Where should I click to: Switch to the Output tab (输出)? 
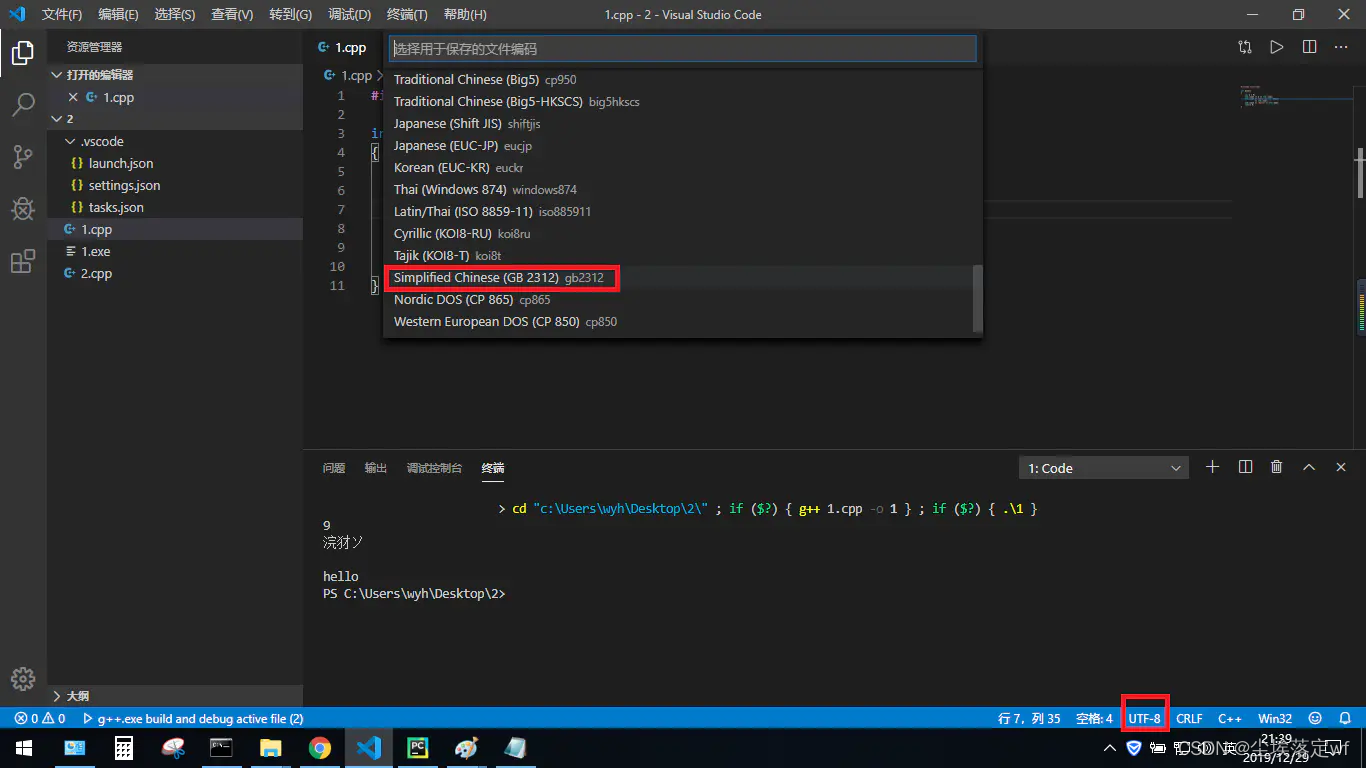376,468
